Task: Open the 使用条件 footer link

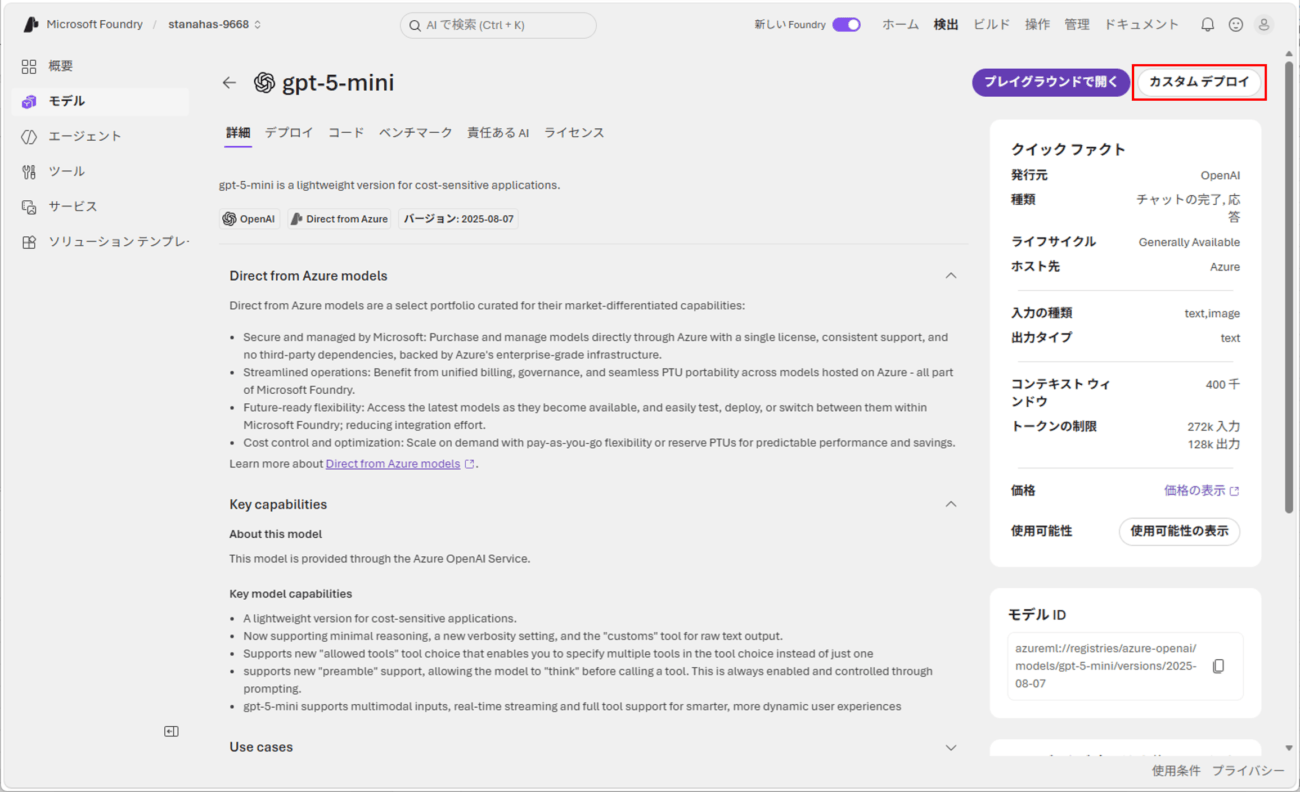Action: pyautogui.click(x=1176, y=771)
